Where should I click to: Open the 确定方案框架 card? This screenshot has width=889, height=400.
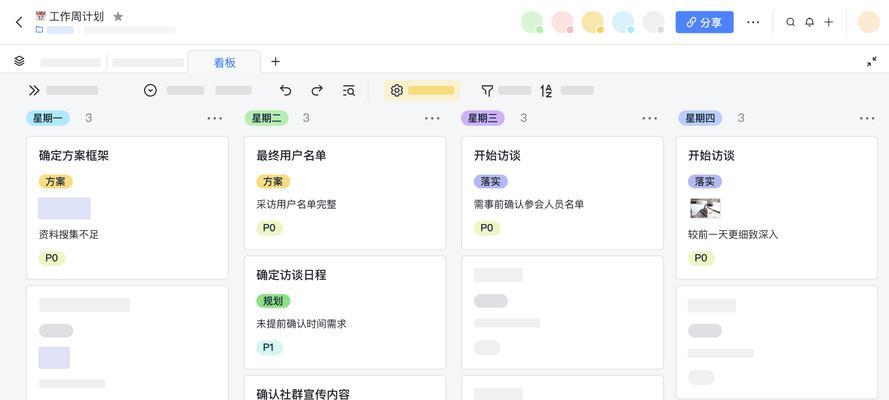click(x=128, y=207)
